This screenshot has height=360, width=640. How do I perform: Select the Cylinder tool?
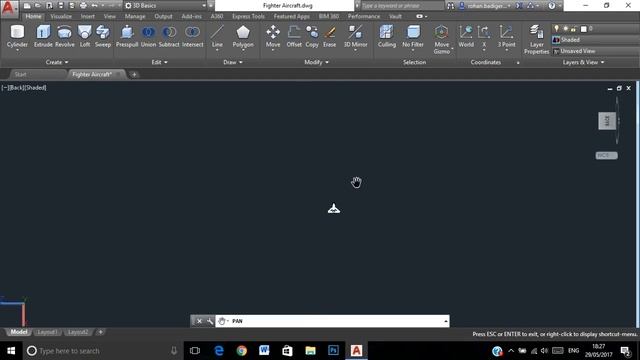click(x=17, y=37)
